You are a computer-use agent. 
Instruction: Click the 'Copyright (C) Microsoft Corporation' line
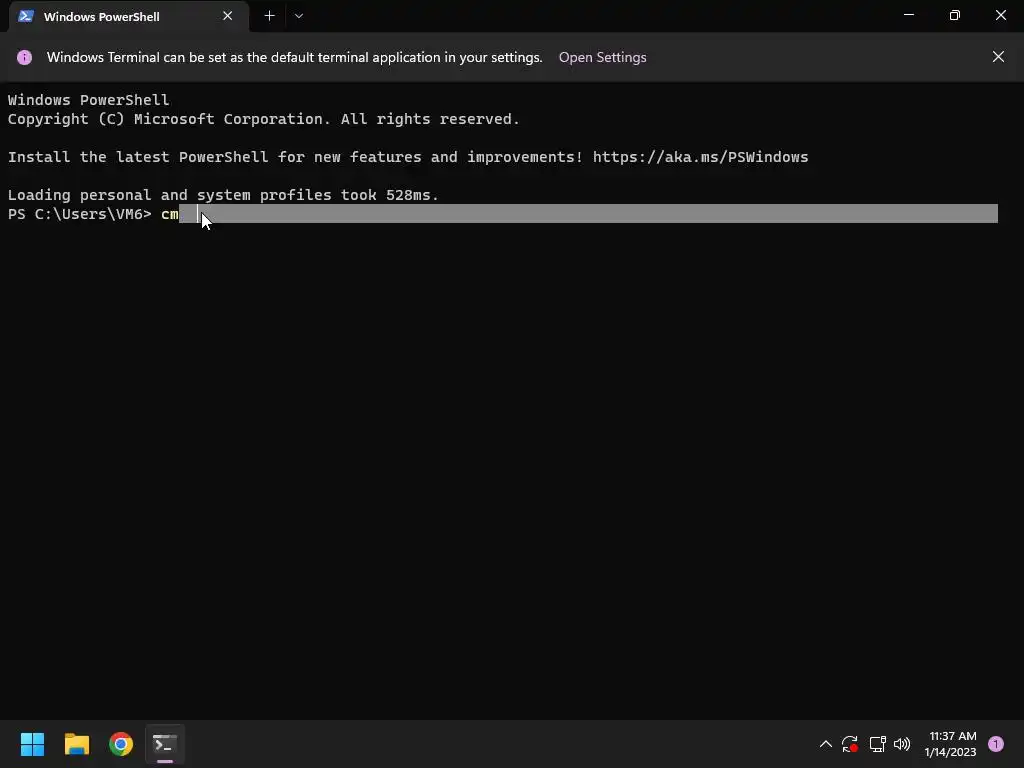(263, 120)
